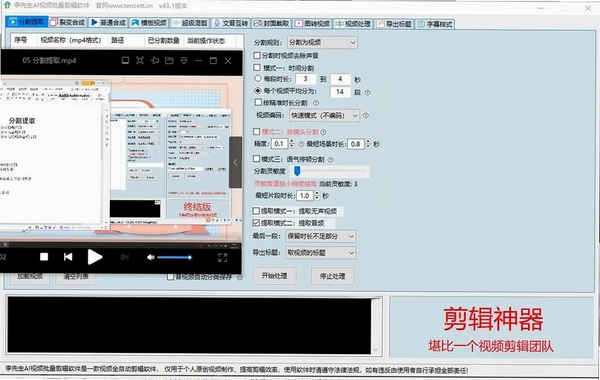
Task: Click the player's open folder icon
Action: (x=169, y=60)
